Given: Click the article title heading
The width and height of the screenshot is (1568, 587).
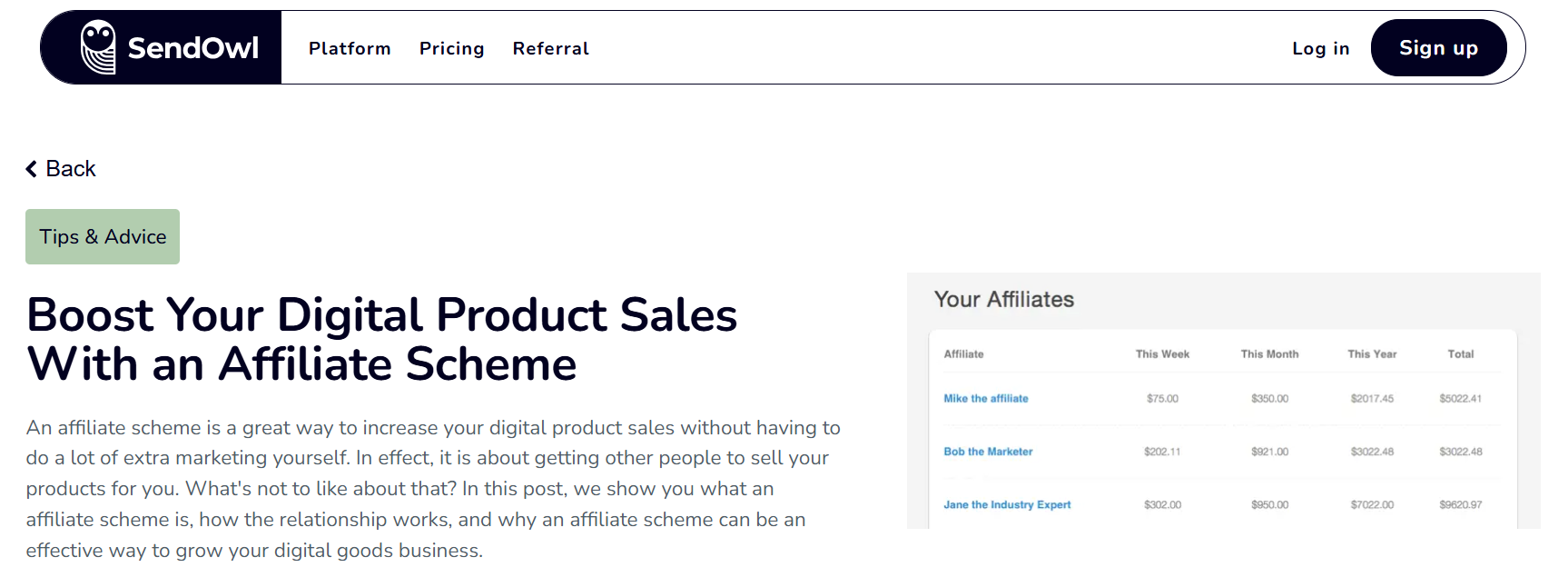Looking at the screenshot, I should [x=381, y=340].
